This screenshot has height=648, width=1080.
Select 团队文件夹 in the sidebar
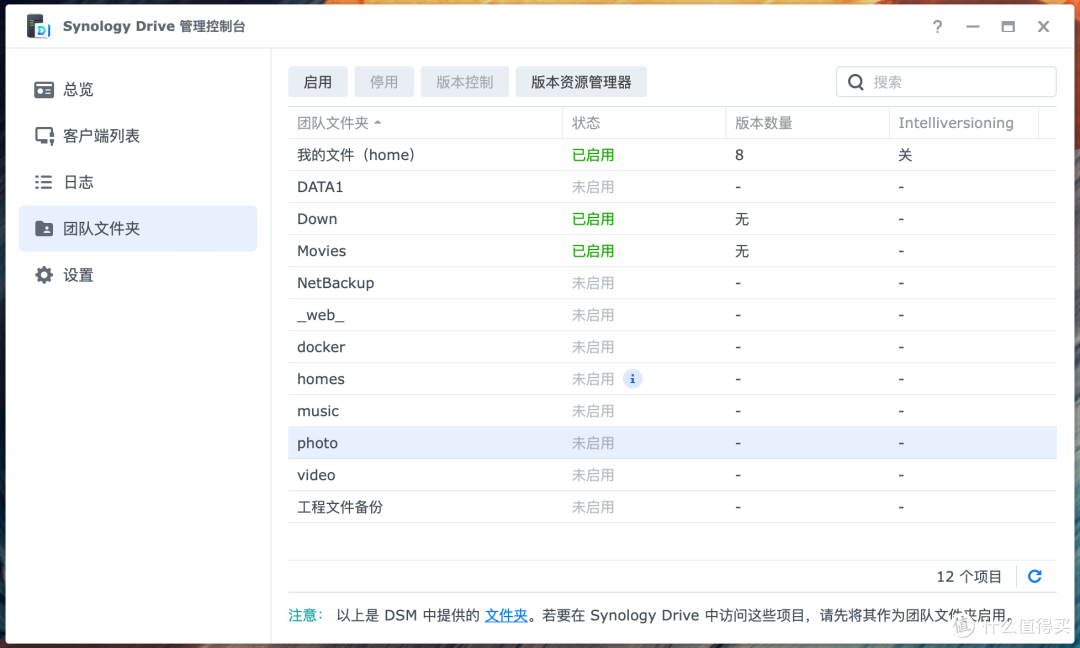click(x=101, y=229)
